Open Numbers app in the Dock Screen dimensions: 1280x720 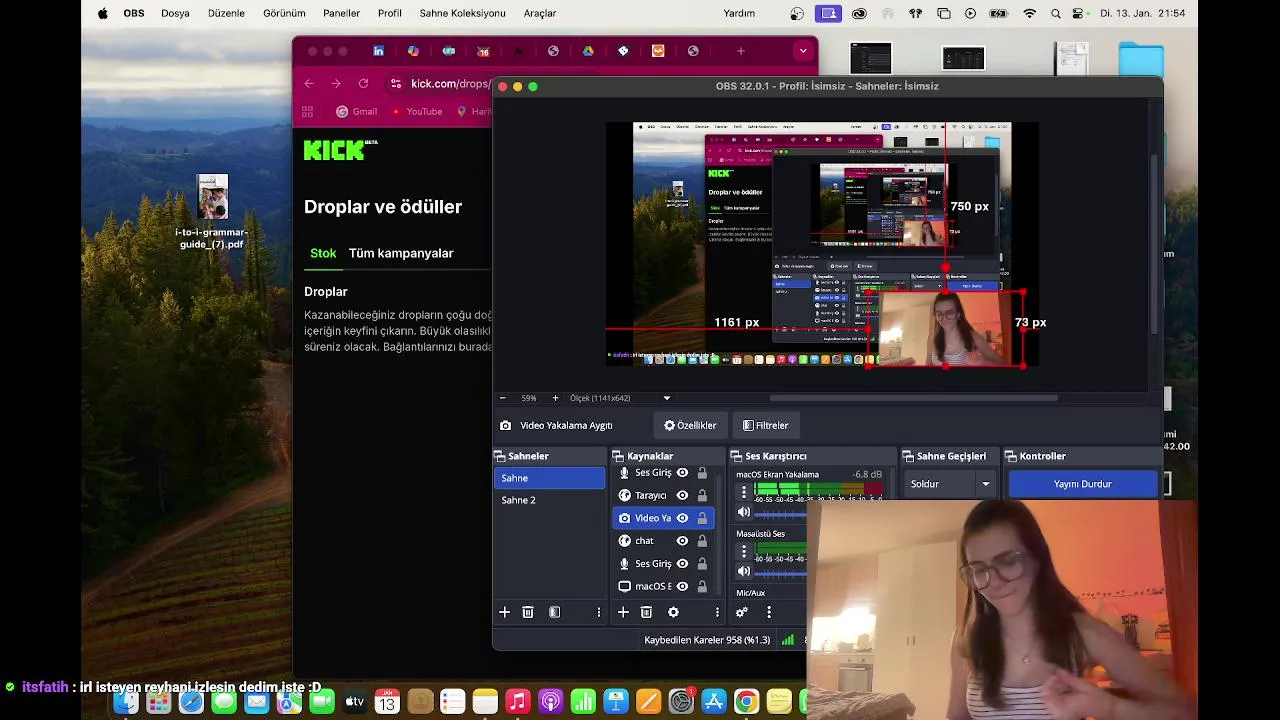583,702
